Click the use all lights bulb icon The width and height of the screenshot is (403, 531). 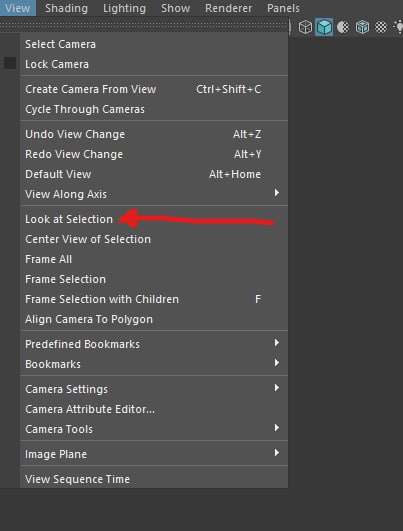pyautogui.click(x=399, y=27)
